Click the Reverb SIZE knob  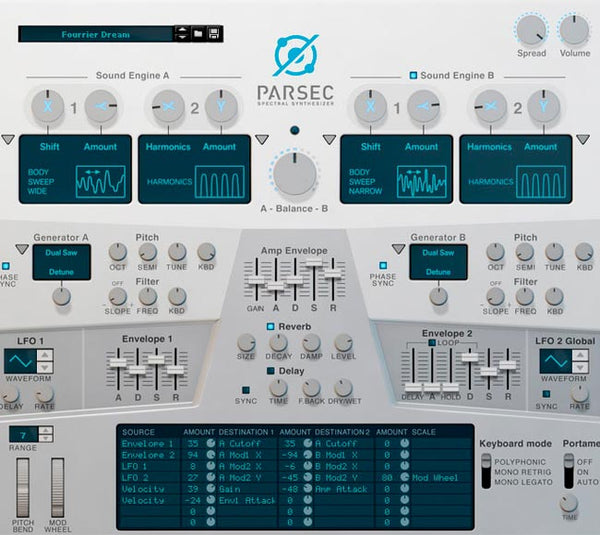[246, 343]
